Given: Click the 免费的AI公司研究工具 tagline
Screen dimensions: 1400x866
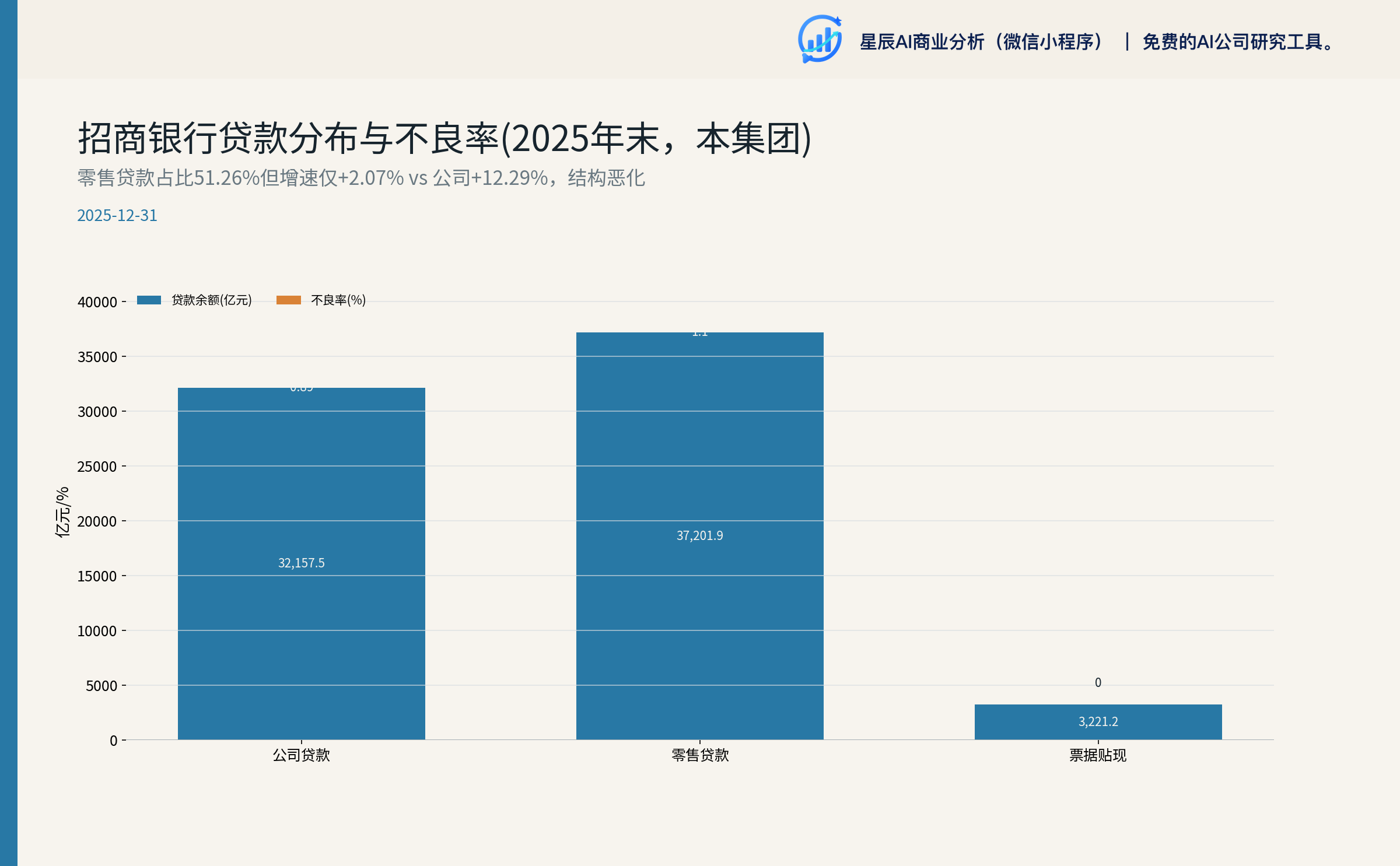Looking at the screenshot, I should [x=1238, y=42].
